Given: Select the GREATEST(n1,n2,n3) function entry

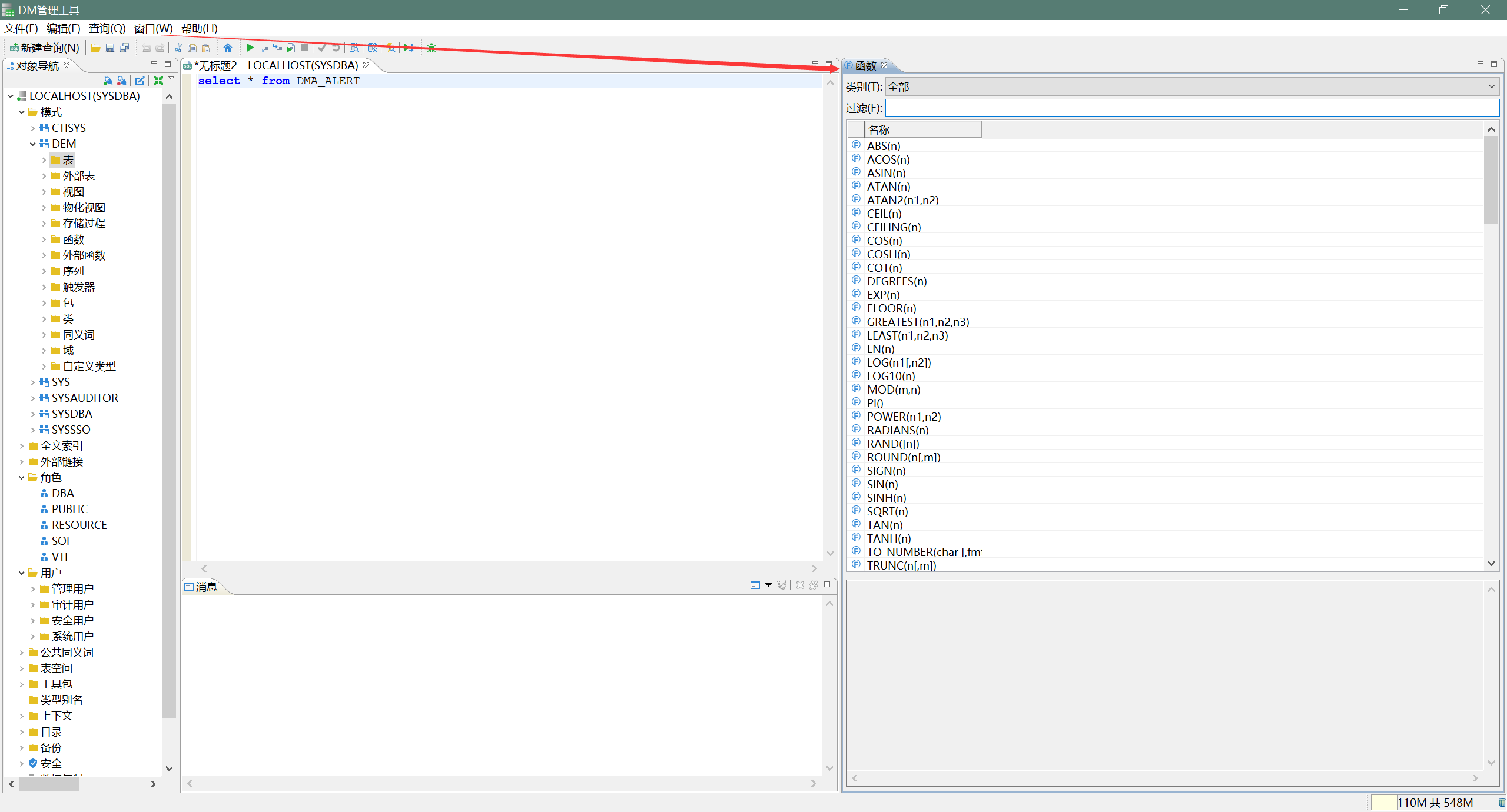Looking at the screenshot, I should 917,322.
